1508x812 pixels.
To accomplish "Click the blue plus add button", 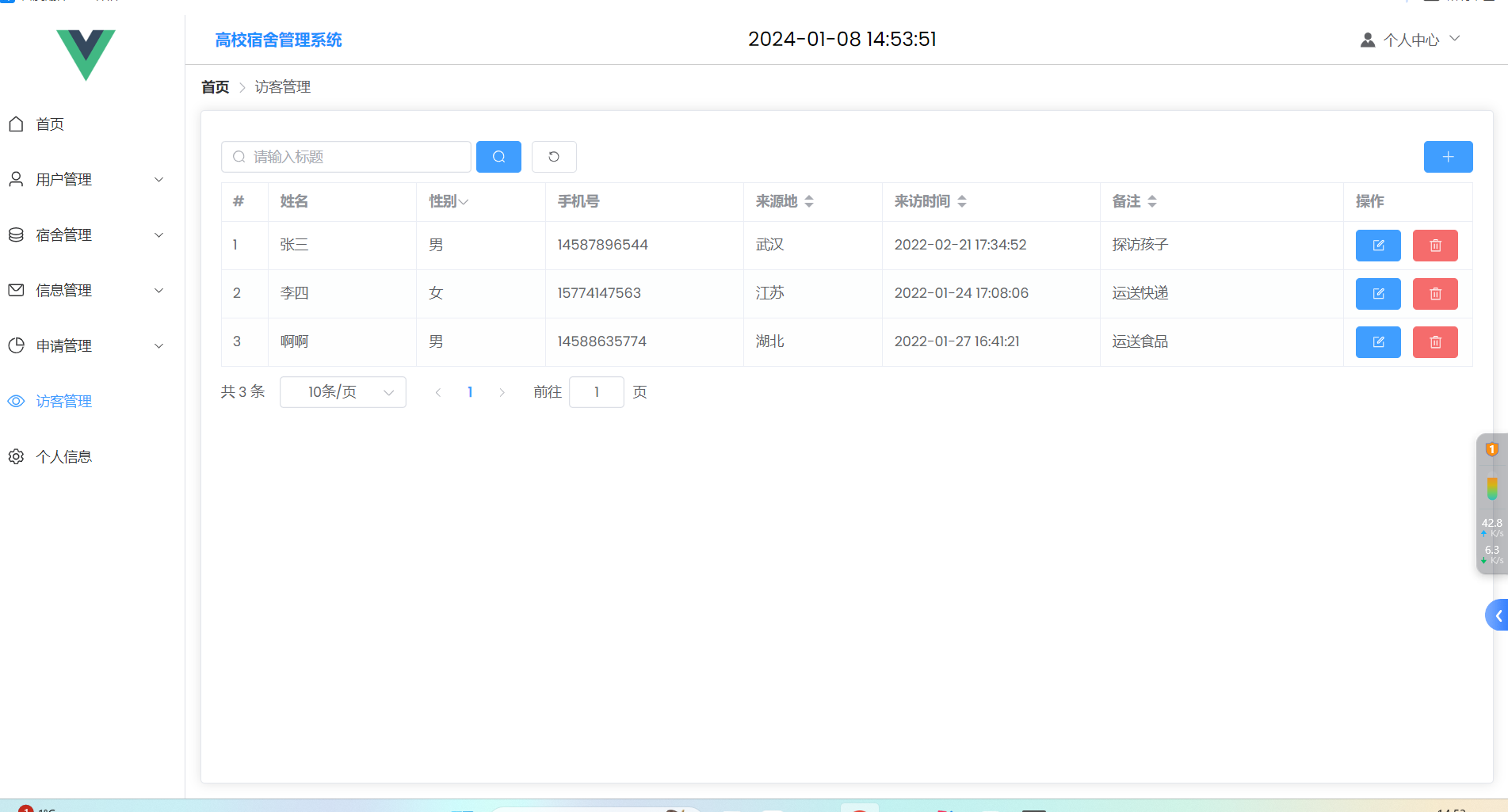I will coord(1448,157).
